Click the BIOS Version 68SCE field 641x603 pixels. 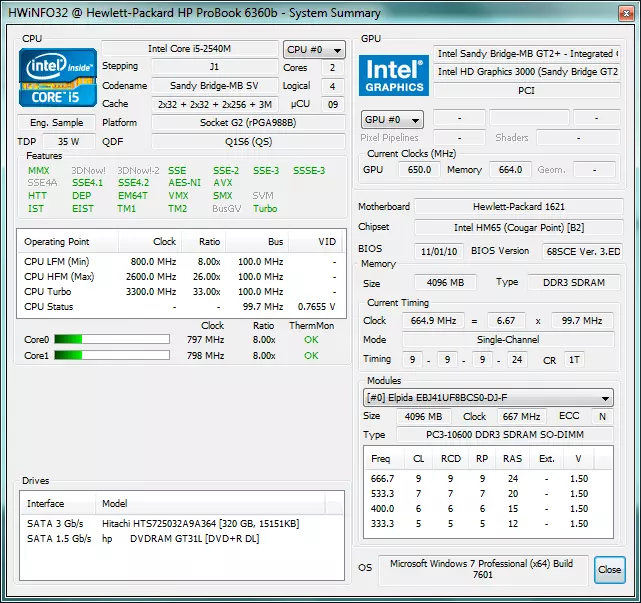[583, 251]
